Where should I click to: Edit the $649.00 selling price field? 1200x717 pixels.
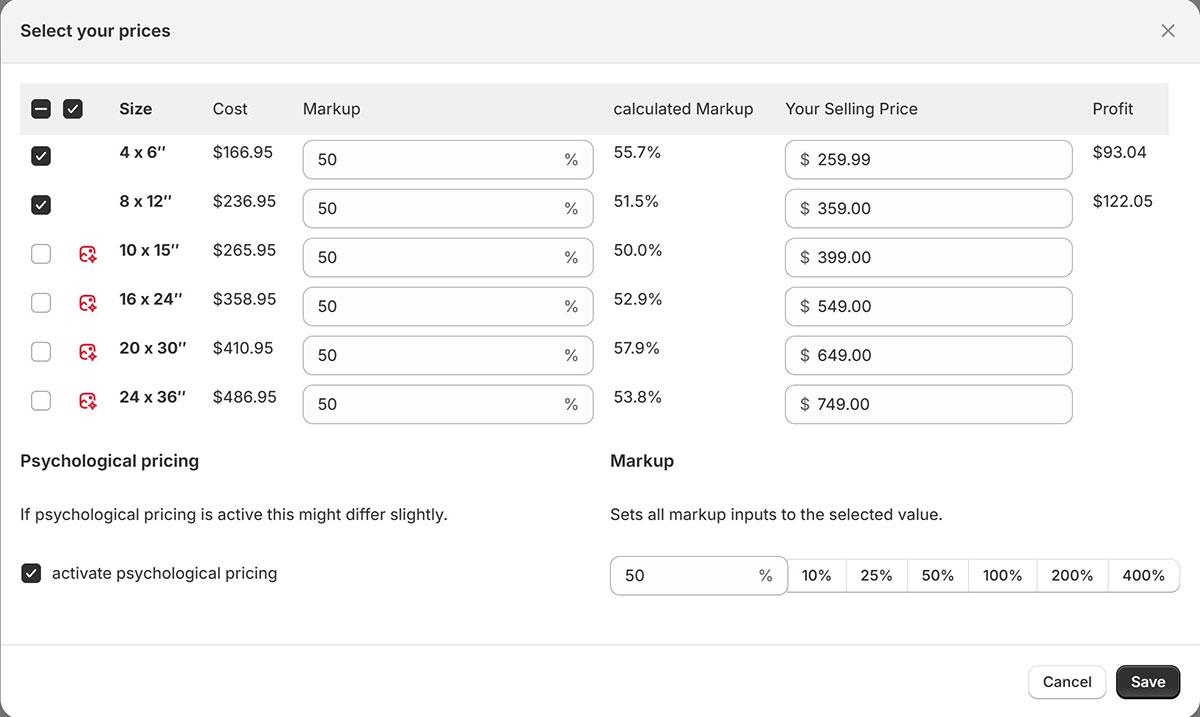tap(929, 356)
